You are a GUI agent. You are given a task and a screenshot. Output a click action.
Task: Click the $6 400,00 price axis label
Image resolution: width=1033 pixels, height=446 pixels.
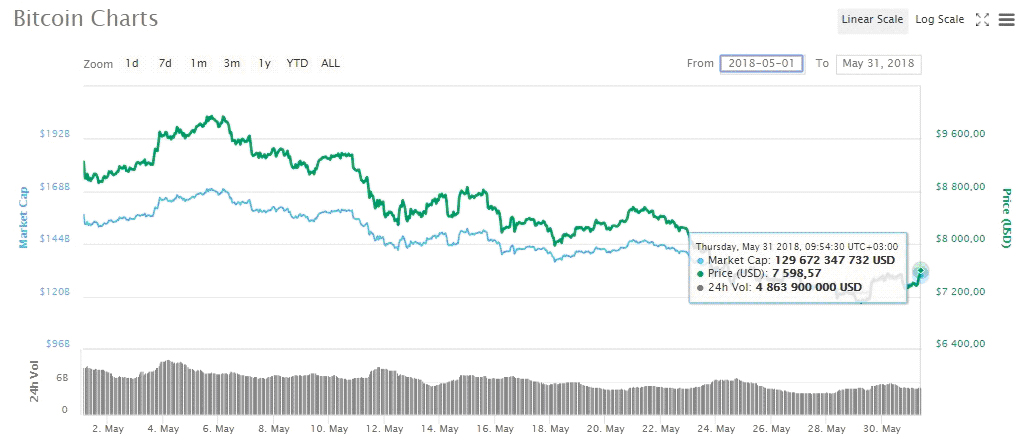961,344
